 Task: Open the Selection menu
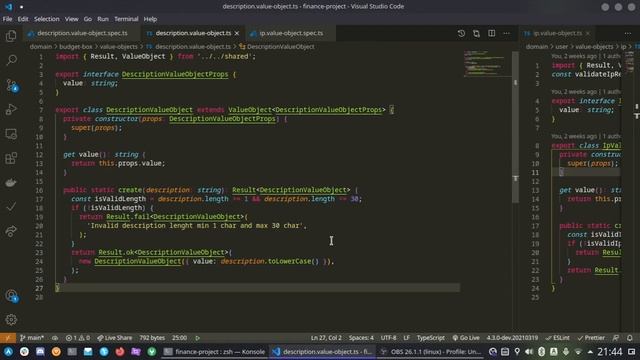click(47, 19)
